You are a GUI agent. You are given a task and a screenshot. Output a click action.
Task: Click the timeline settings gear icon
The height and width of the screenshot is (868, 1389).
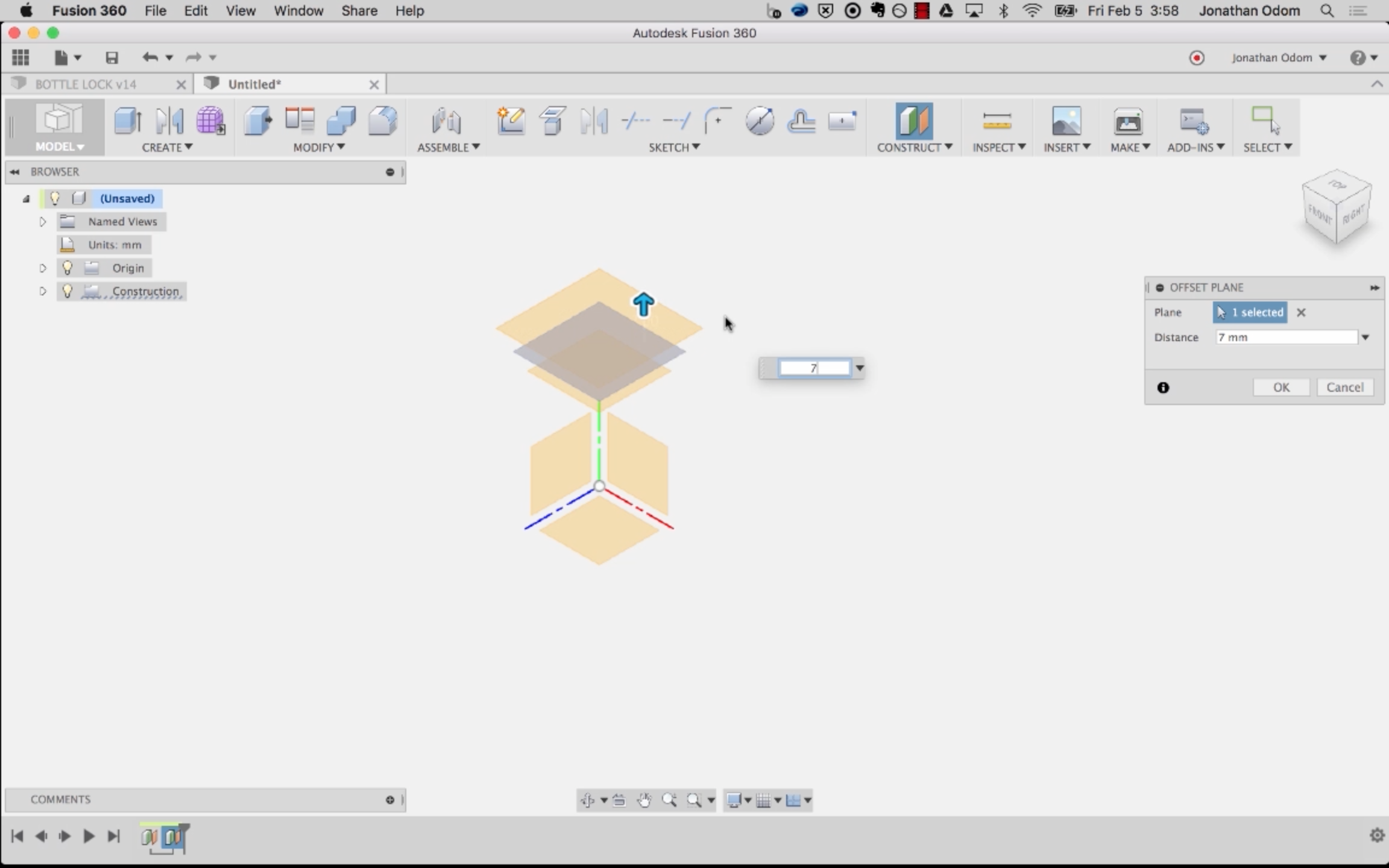1376,835
